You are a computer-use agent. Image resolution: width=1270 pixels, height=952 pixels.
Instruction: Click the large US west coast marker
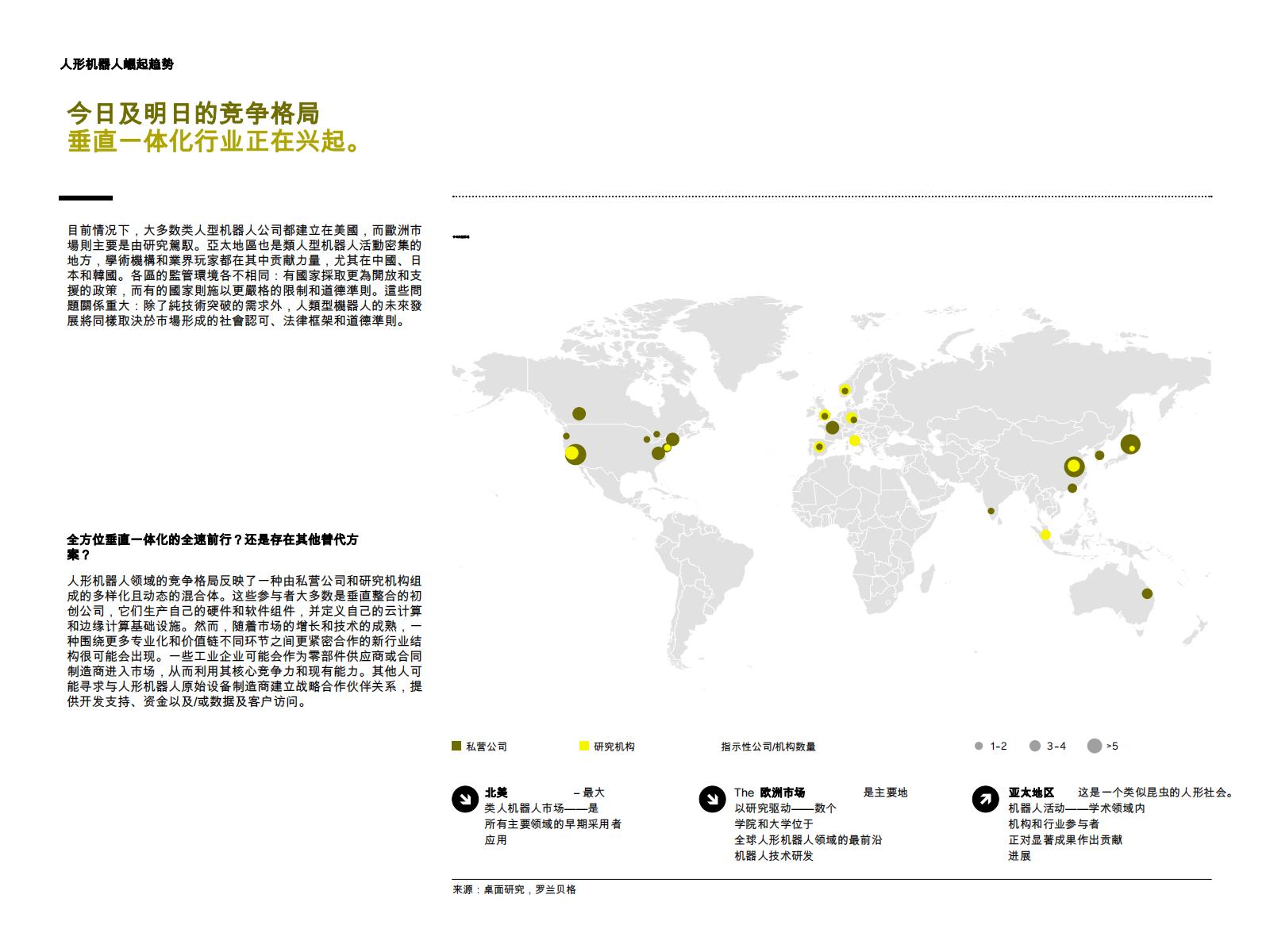[x=575, y=454]
